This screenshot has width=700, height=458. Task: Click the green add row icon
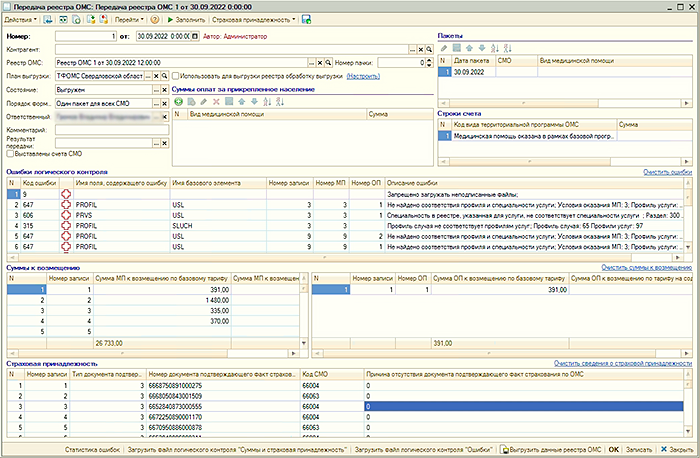tap(177, 101)
